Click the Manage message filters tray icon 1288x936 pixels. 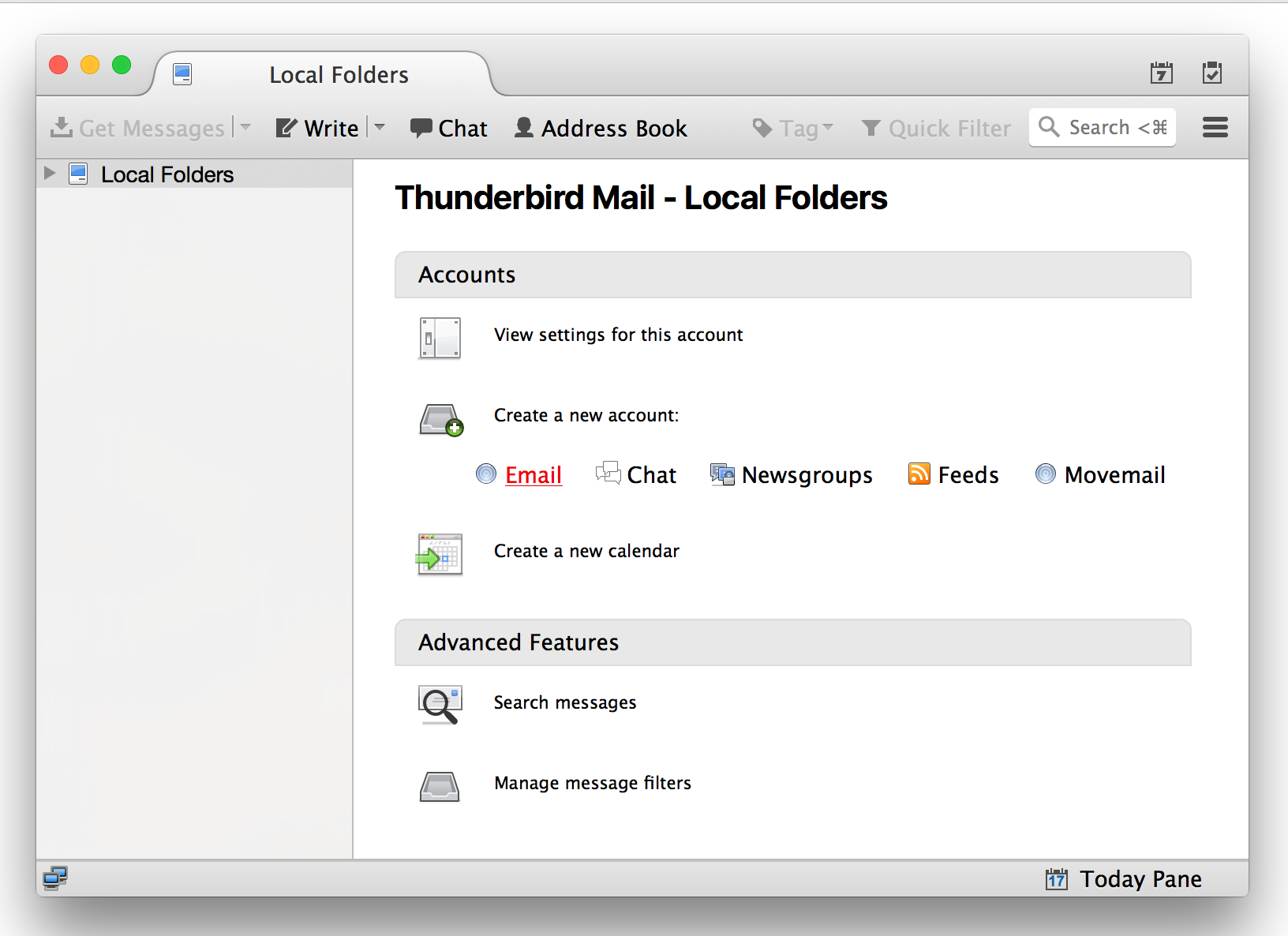(440, 787)
